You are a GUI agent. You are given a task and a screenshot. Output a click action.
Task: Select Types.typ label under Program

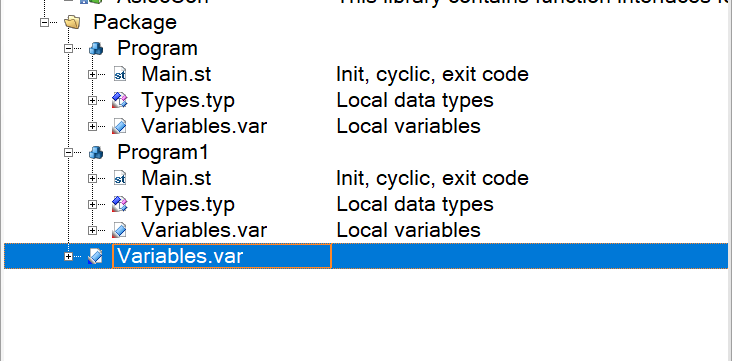tap(188, 100)
